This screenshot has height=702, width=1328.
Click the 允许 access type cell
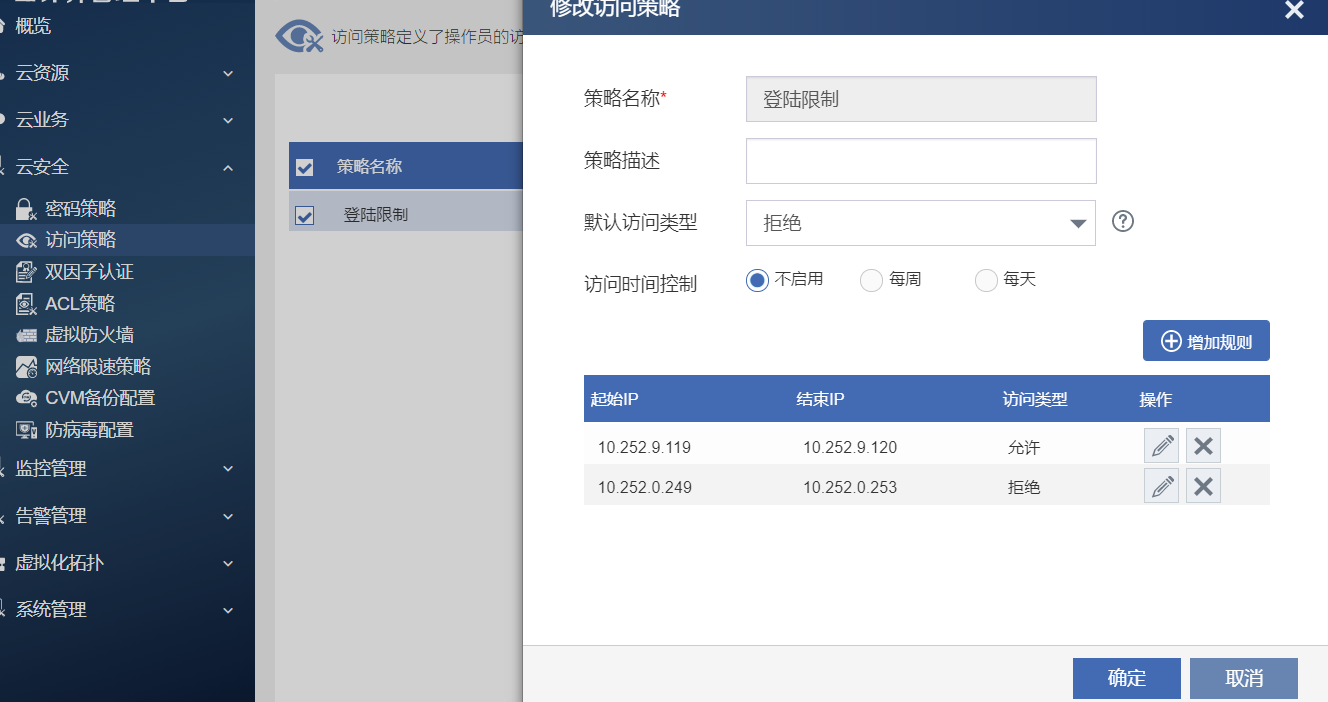1024,447
